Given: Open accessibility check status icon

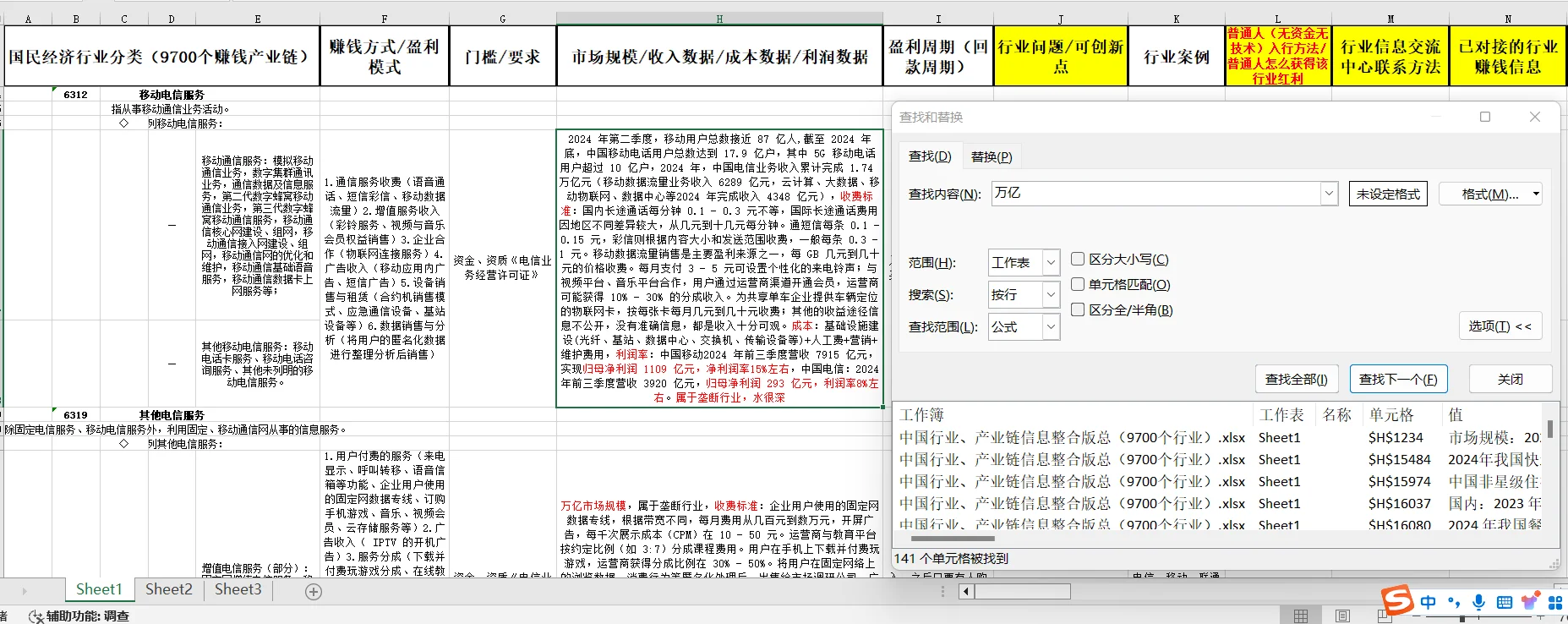Looking at the screenshot, I should (x=36, y=616).
